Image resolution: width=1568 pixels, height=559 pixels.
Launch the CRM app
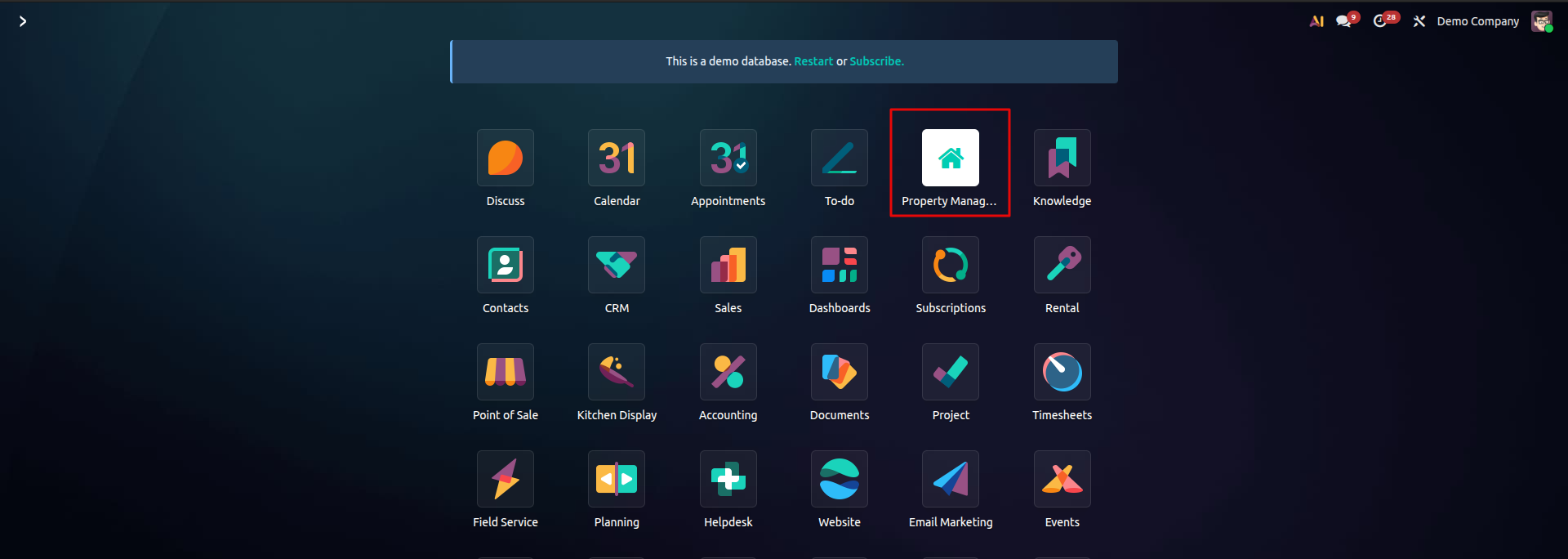pyautogui.click(x=617, y=266)
